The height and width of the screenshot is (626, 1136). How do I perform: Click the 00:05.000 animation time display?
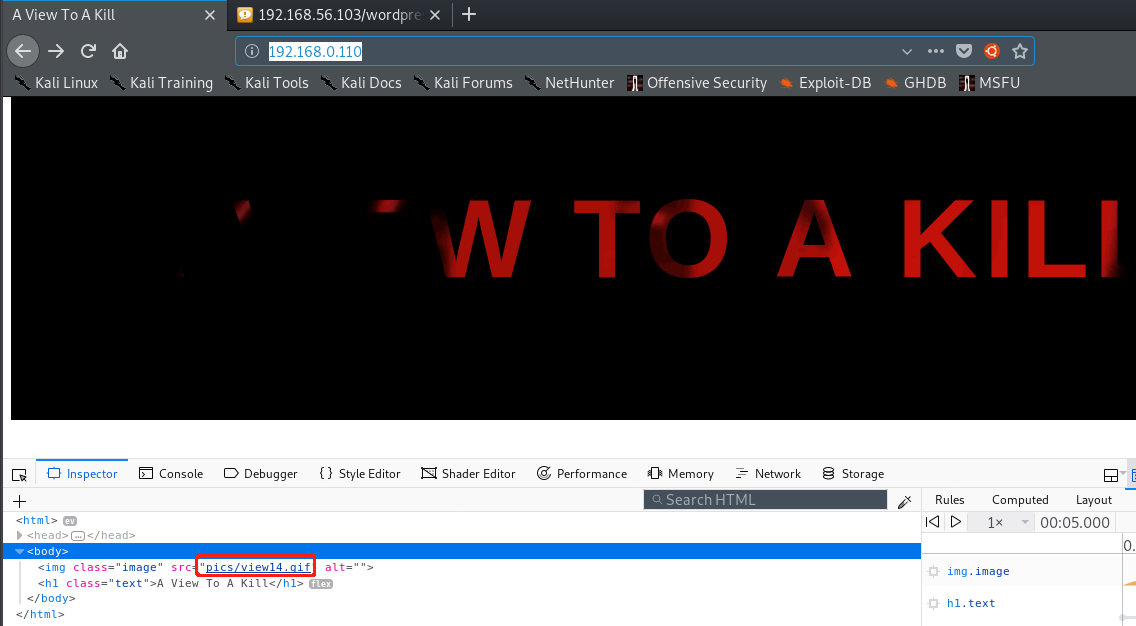tap(1074, 522)
